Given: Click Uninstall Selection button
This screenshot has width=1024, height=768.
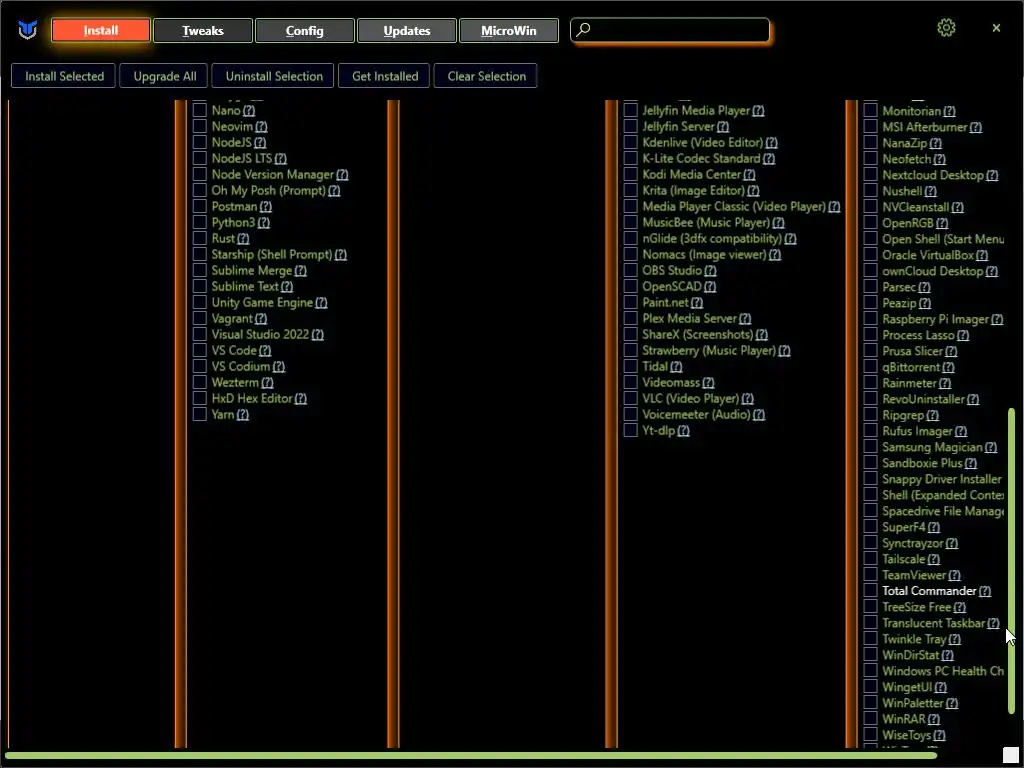Looking at the screenshot, I should coord(274,76).
